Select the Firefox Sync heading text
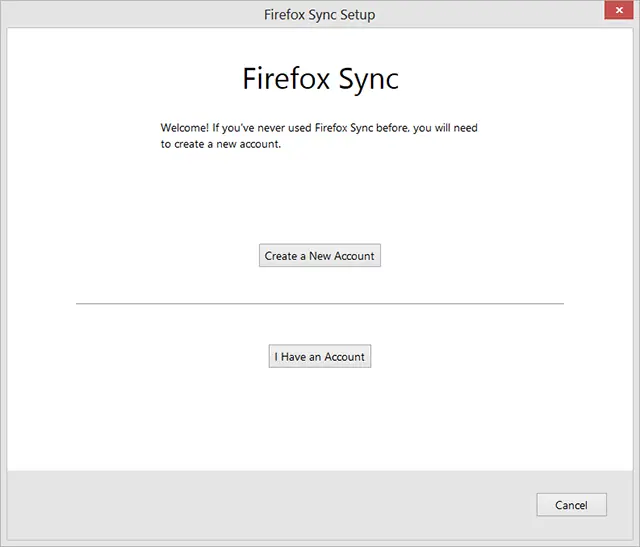 (320, 79)
